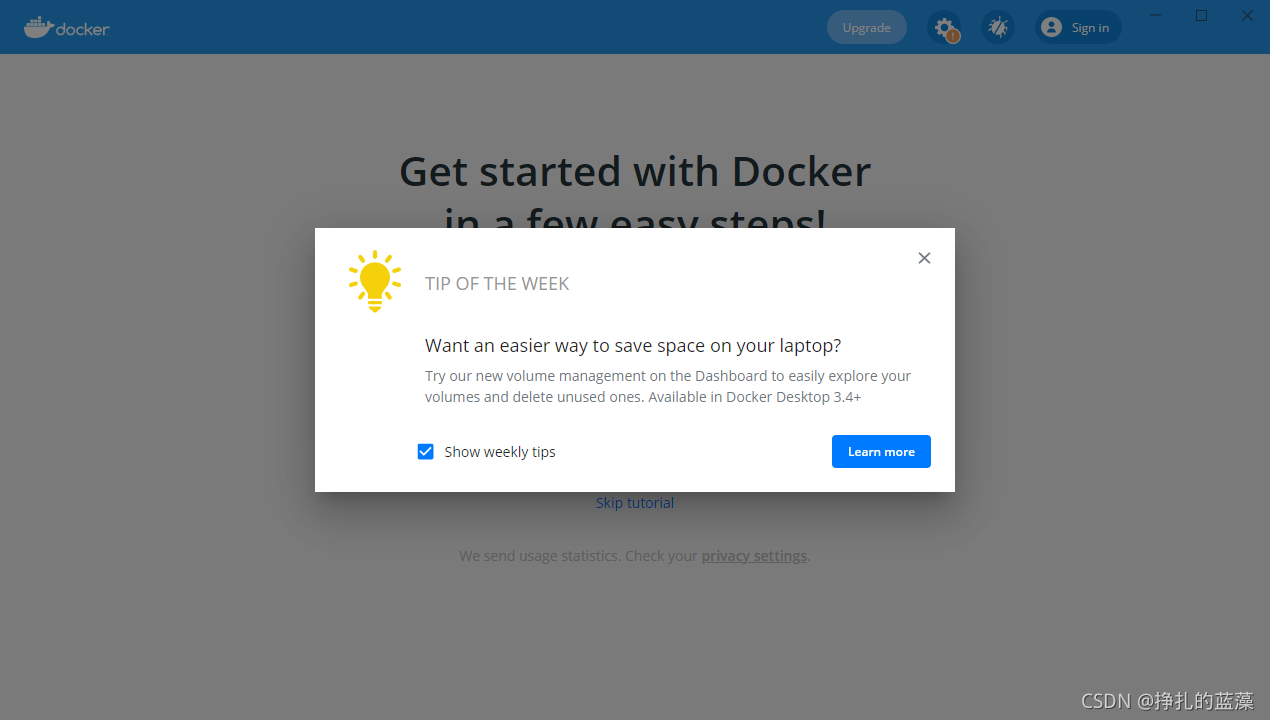Click the yellow lightbulb tip icon

pos(375,281)
